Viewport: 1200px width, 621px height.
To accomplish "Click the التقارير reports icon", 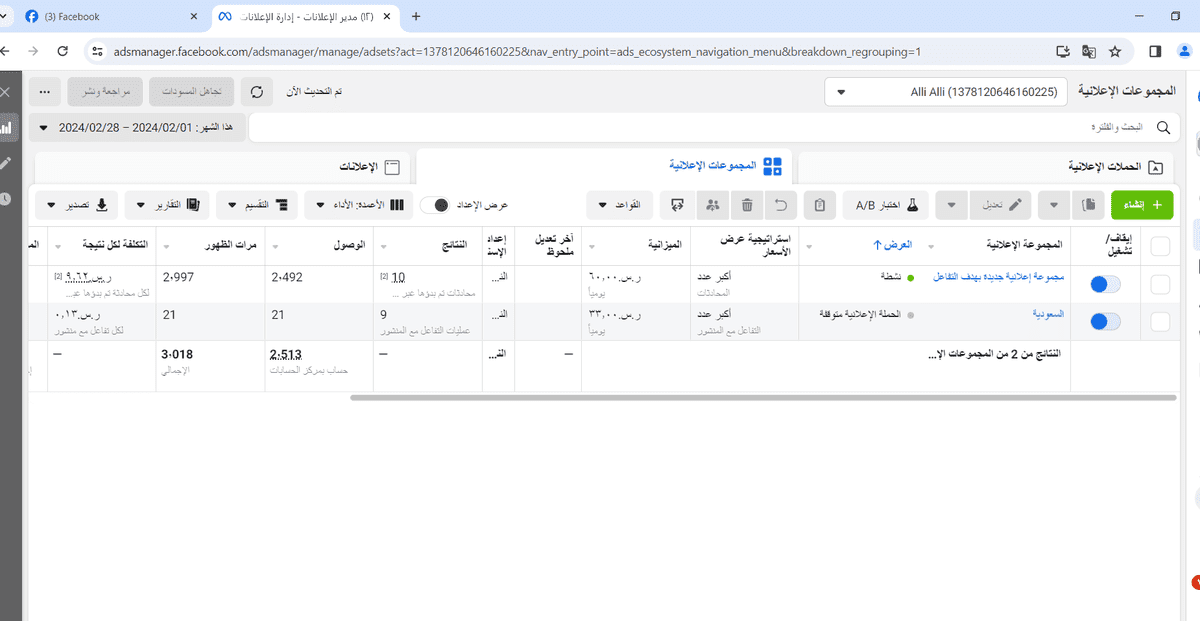I will click(x=191, y=203).
